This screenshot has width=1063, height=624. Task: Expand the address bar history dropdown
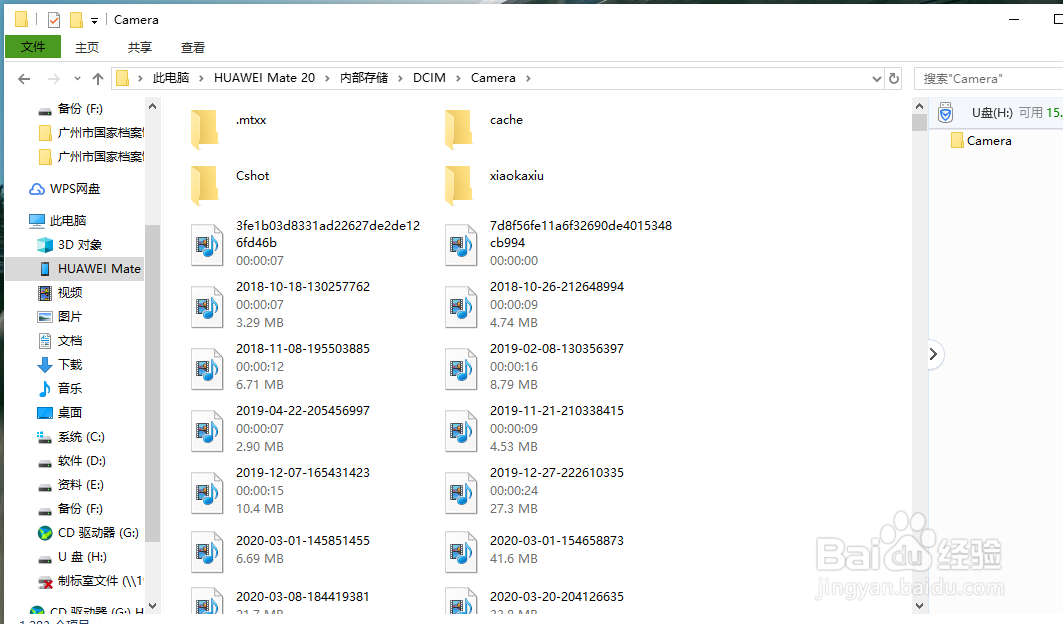coord(877,79)
